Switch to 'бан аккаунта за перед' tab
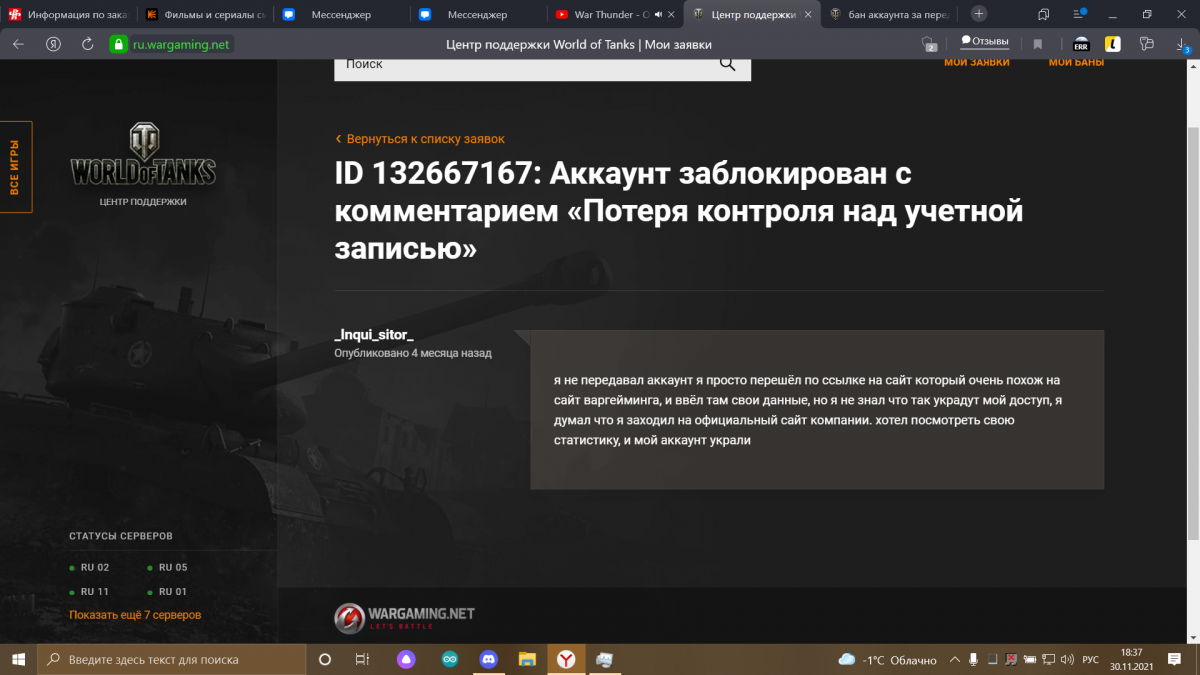Viewport: 1200px width, 675px height. coord(888,14)
